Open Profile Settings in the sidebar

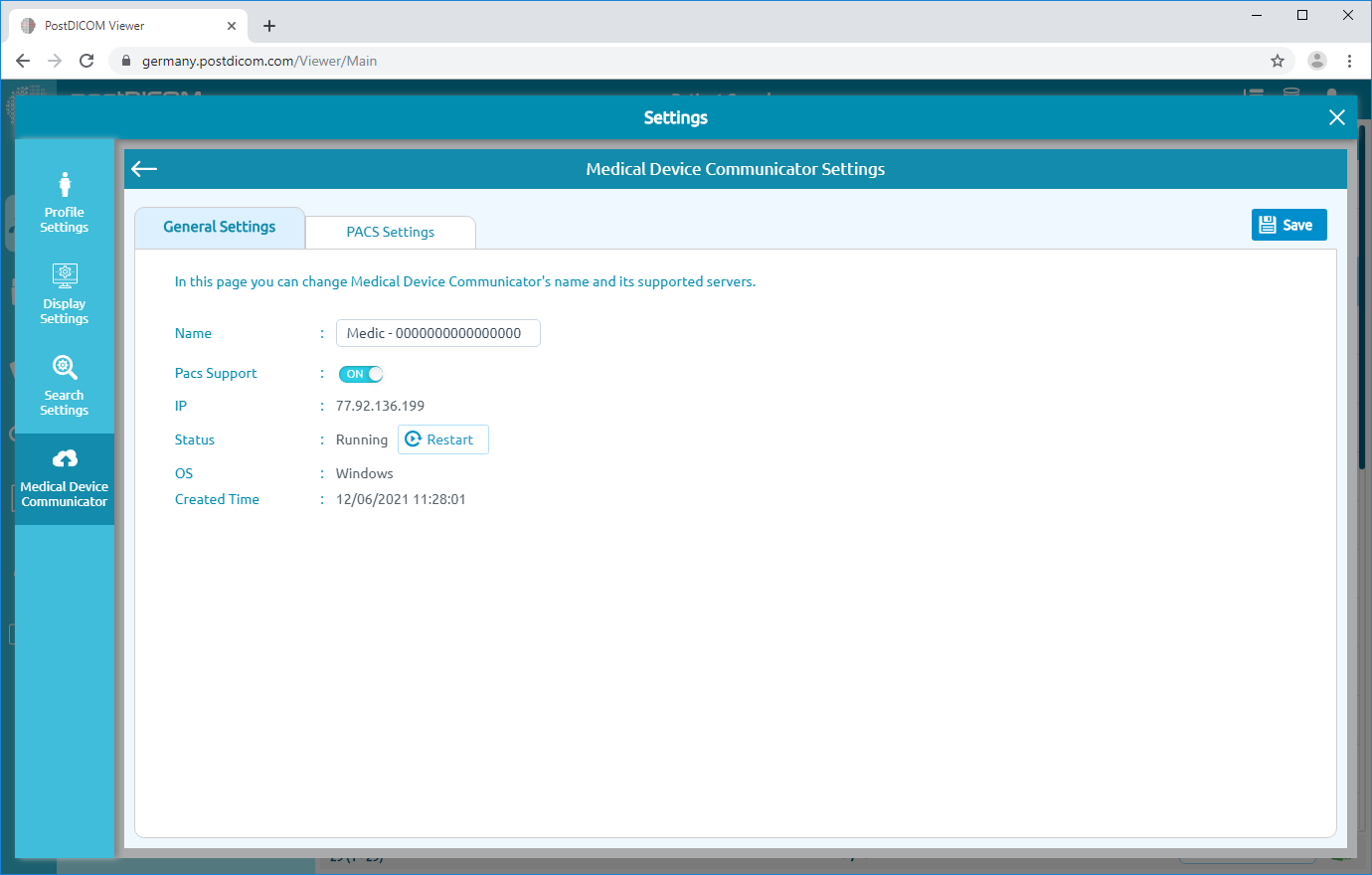[x=65, y=203]
